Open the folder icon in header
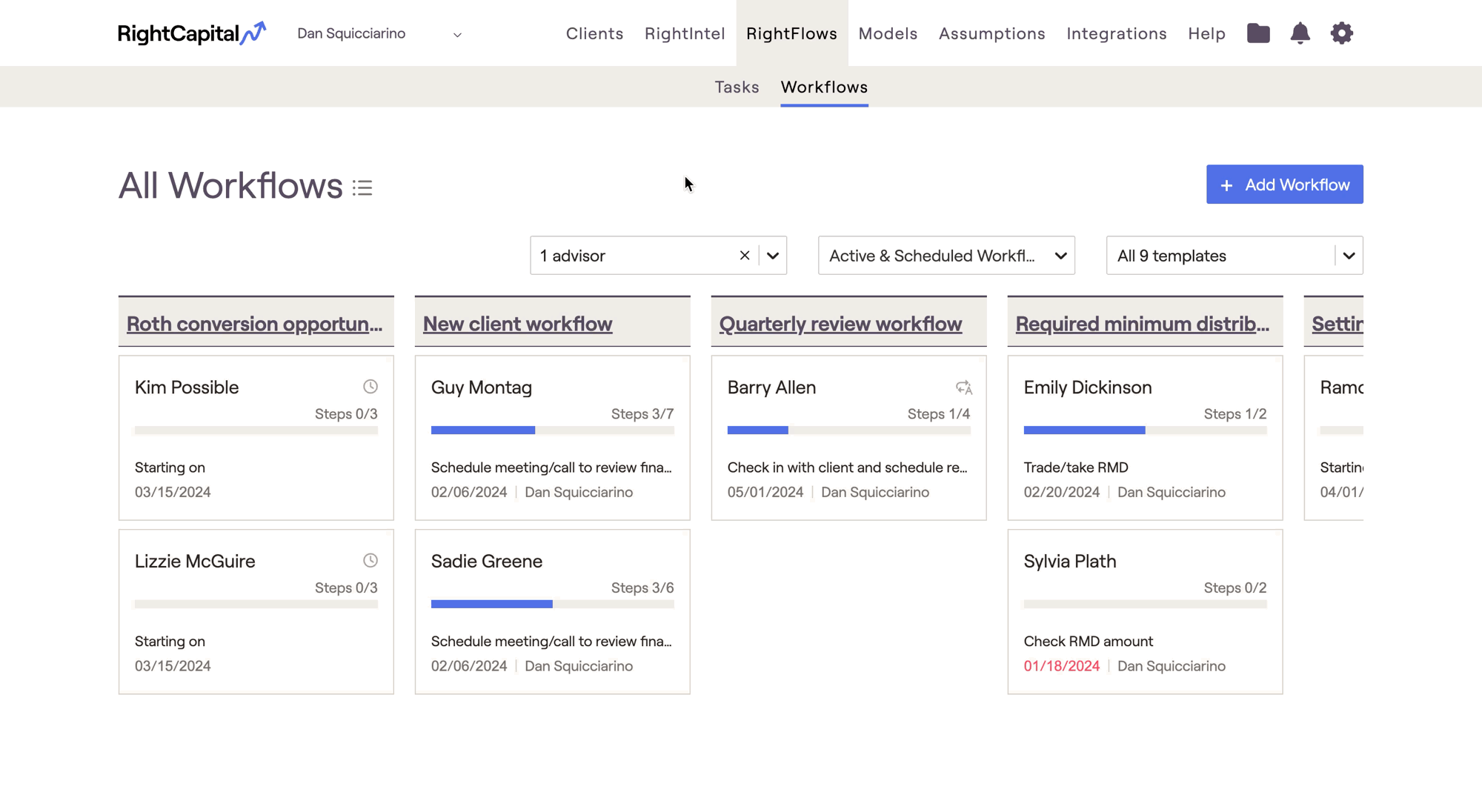The image size is (1482, 812). 1258,33
